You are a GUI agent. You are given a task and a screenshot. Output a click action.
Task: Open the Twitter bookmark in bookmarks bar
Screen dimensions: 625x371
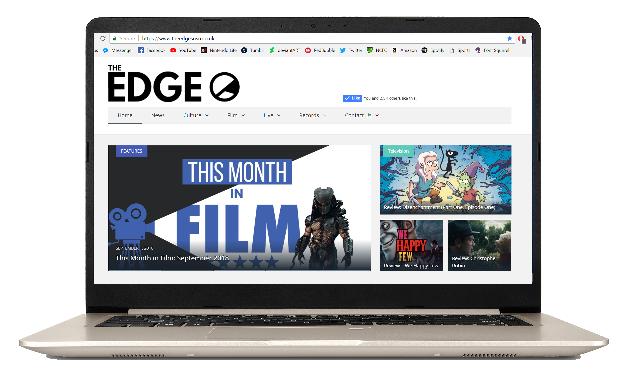coord(351,50)
